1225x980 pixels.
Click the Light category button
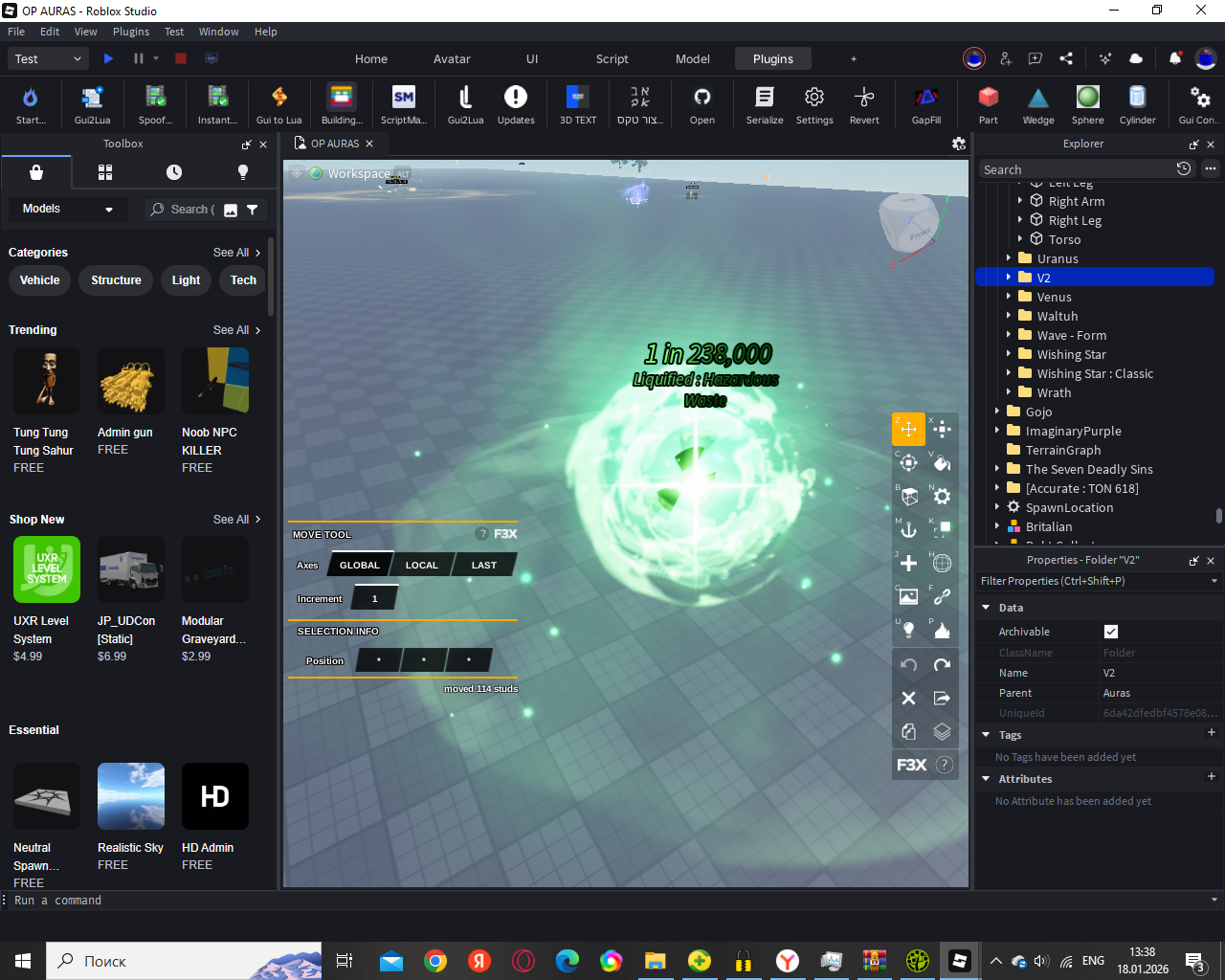[186, 280]
